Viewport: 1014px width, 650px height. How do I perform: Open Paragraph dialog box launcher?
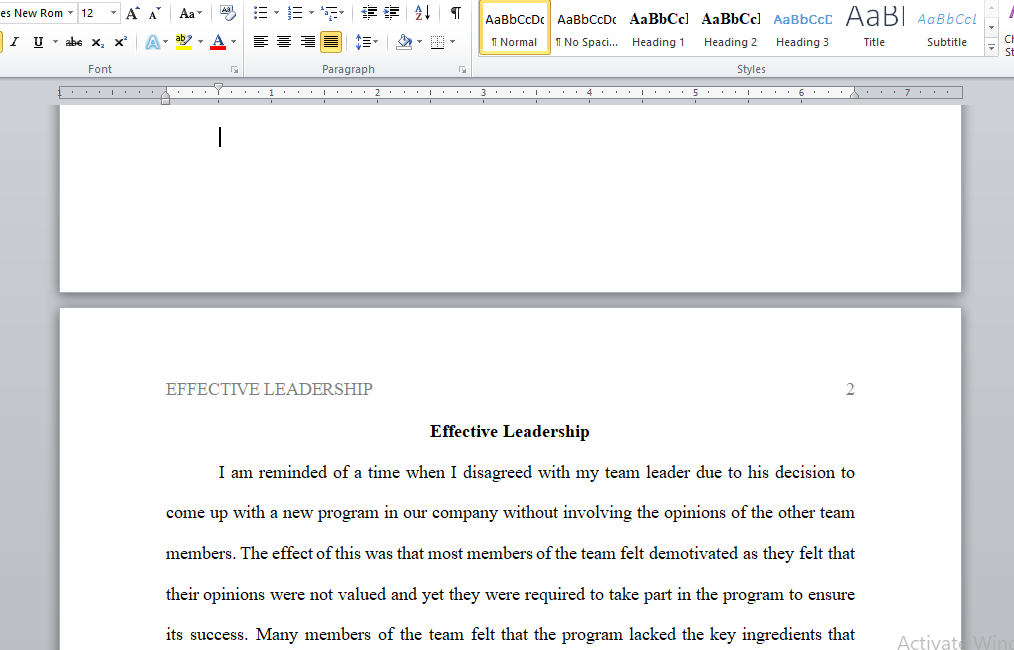coord(462,70)
